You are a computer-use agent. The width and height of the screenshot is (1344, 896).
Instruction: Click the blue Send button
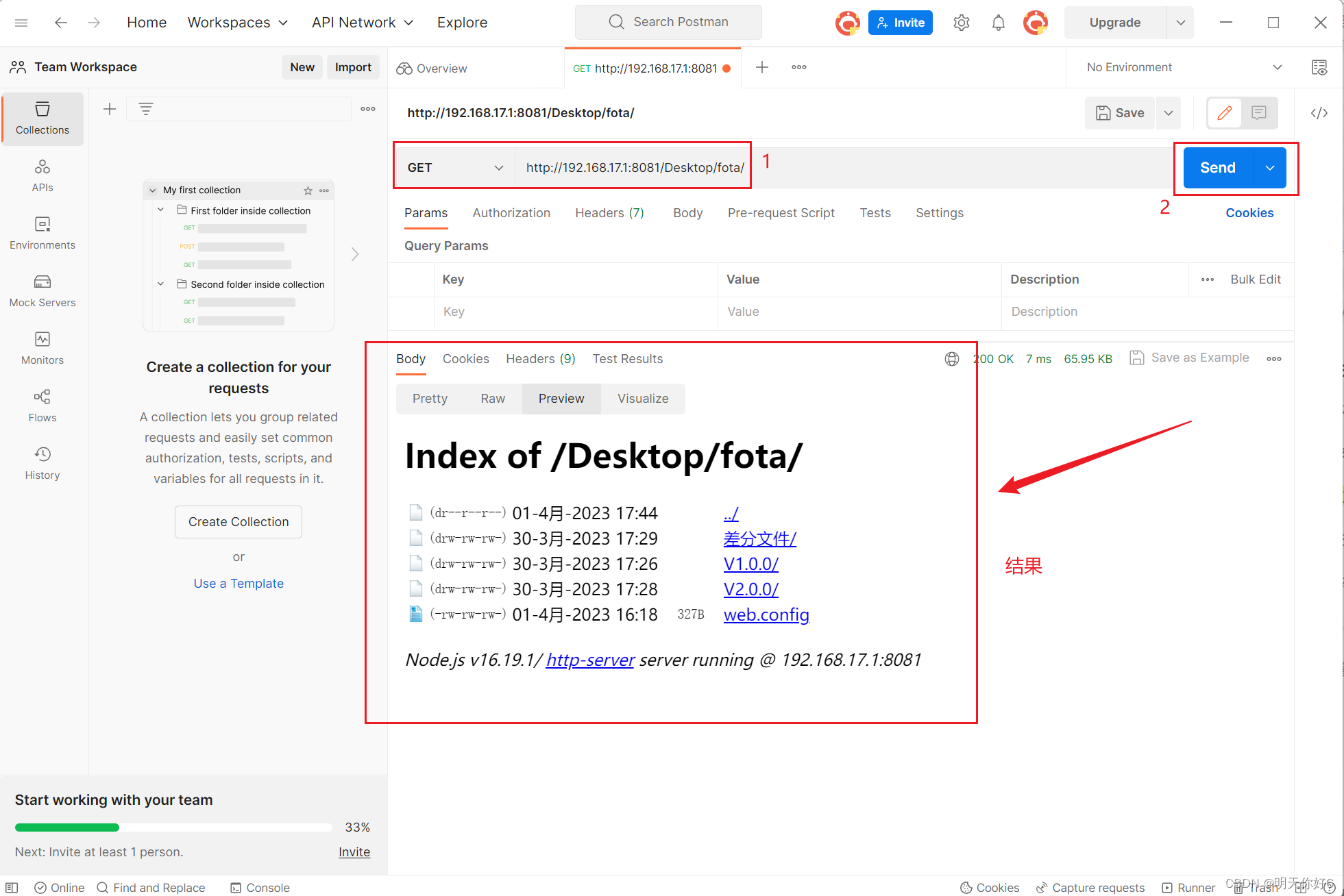[x=1218, y=168]
